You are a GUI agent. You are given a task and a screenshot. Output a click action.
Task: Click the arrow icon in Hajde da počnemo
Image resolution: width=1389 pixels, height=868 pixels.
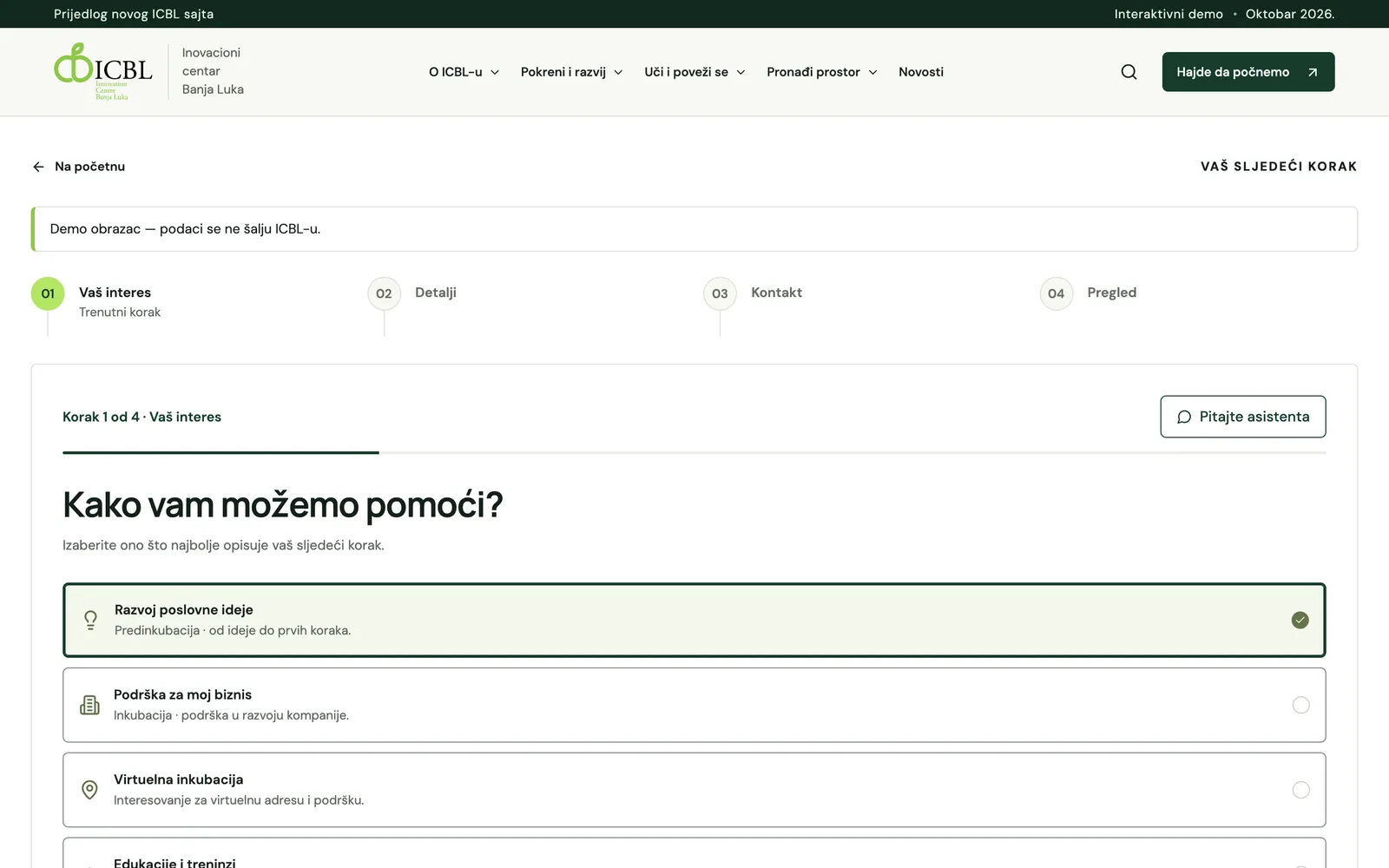tap(1313, 72)
